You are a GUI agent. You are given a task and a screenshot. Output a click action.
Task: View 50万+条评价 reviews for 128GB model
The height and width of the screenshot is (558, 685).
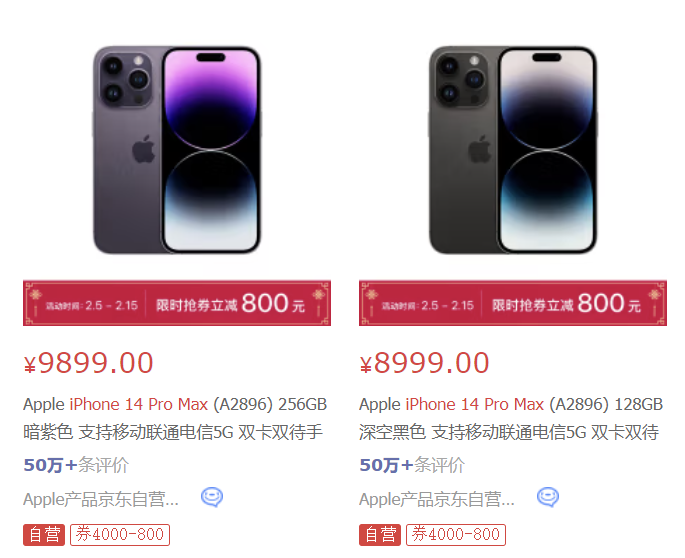click(x=412, y=465)
